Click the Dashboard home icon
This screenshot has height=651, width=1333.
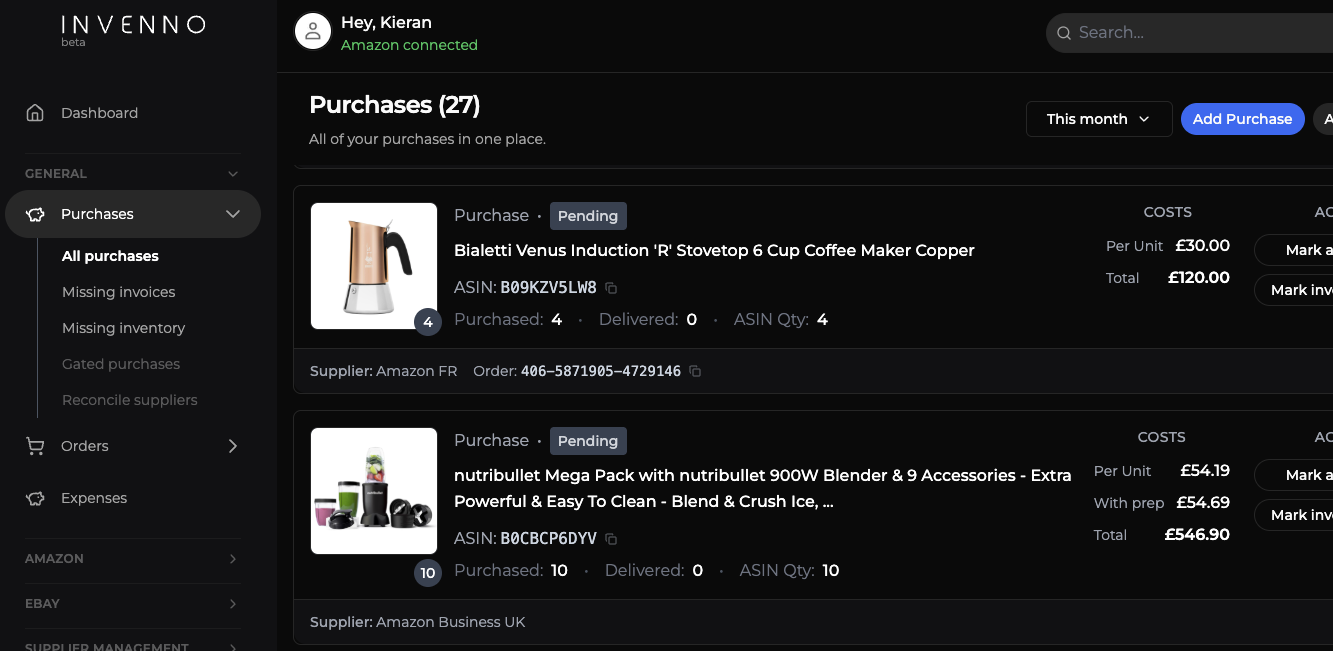click(35, 113)
